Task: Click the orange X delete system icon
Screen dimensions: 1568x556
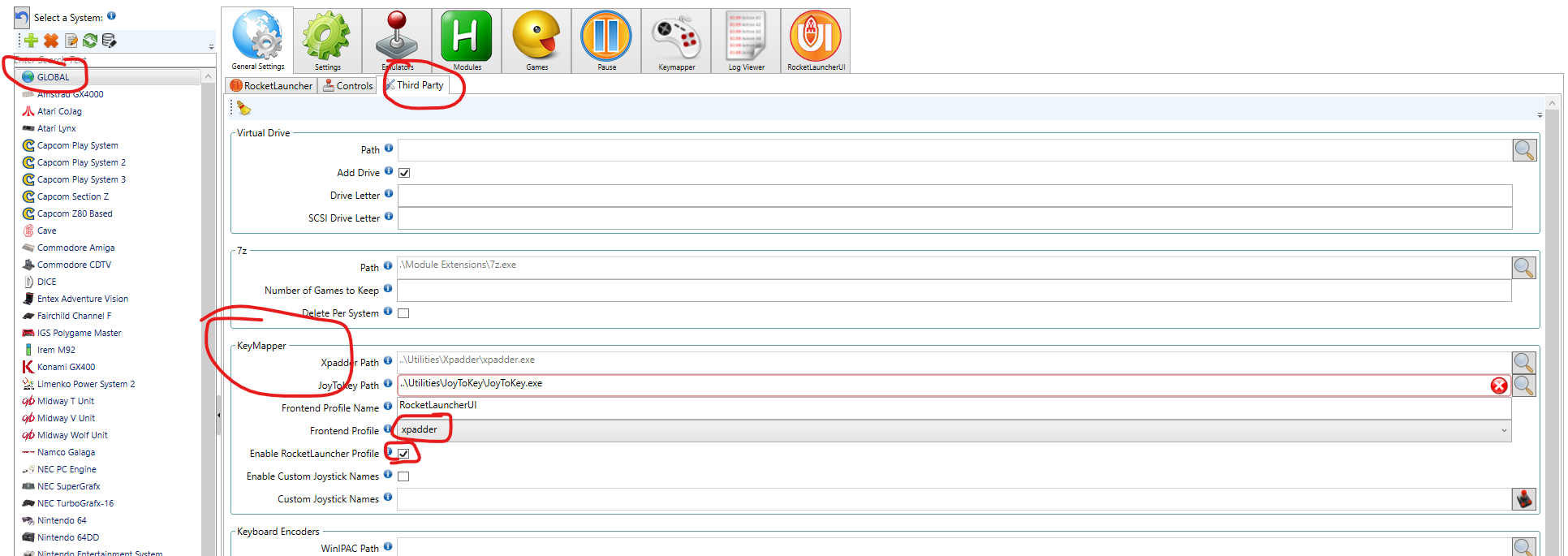Action: coord(51,41)
